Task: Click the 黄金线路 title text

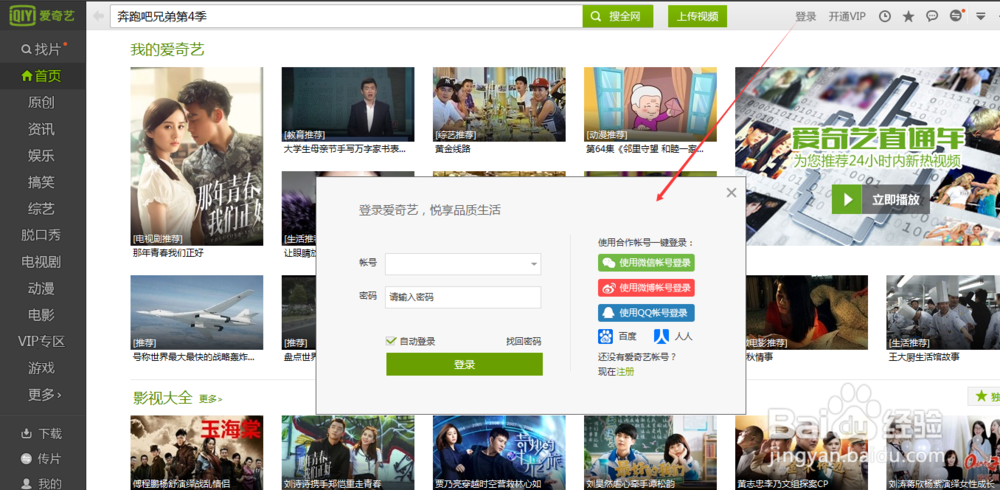Action: pos(453,149)
